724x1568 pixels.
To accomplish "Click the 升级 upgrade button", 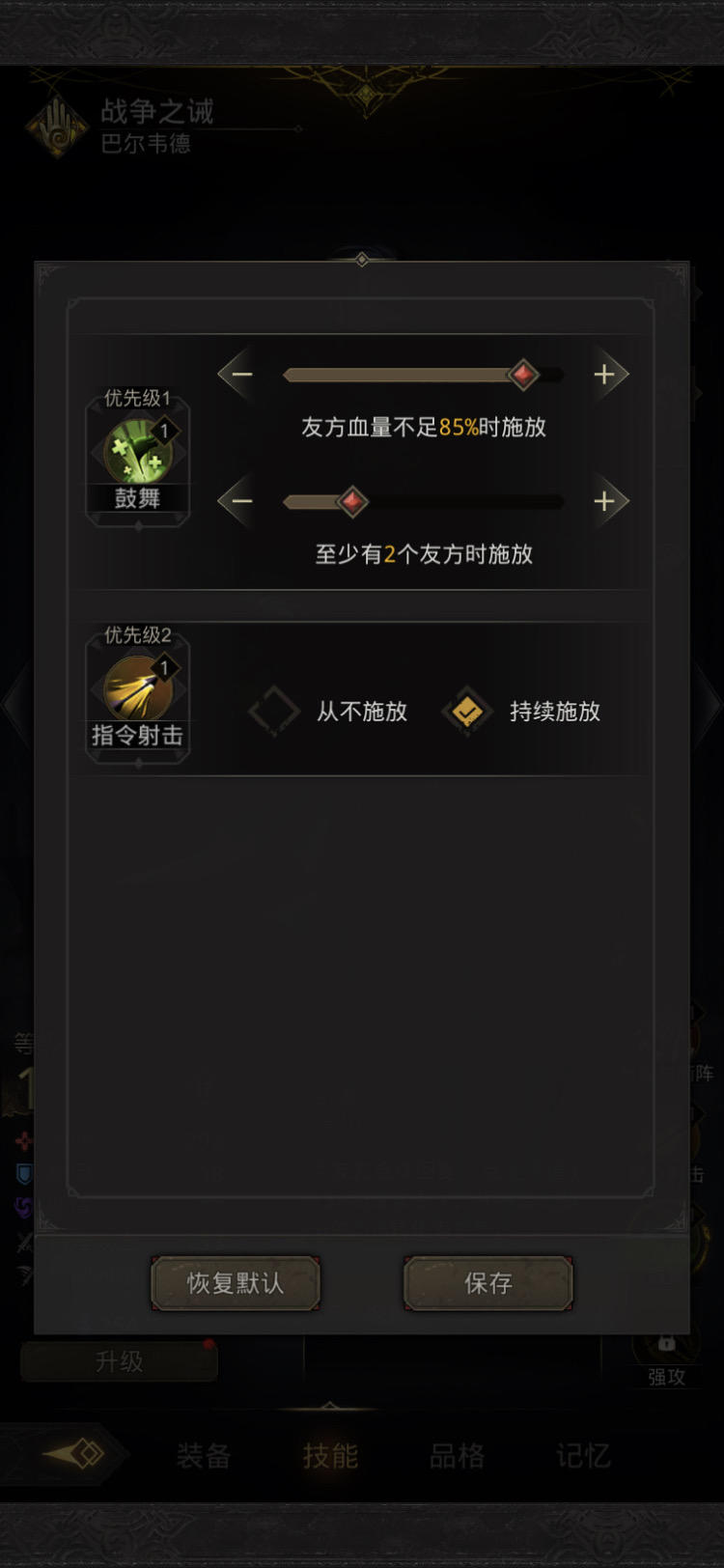I will [119, 1361].
